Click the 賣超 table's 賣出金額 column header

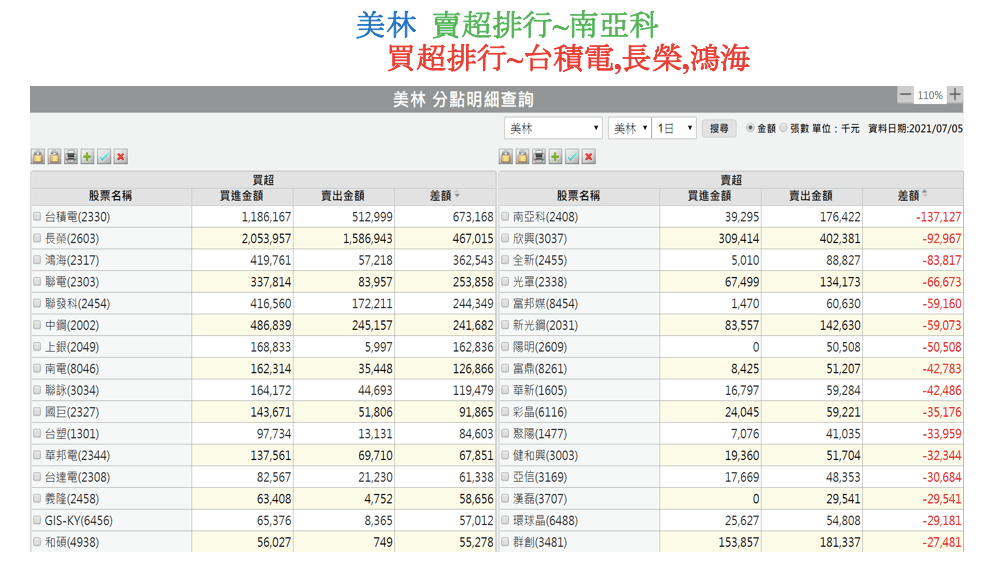pyautogui.click(x=810, y=196)
